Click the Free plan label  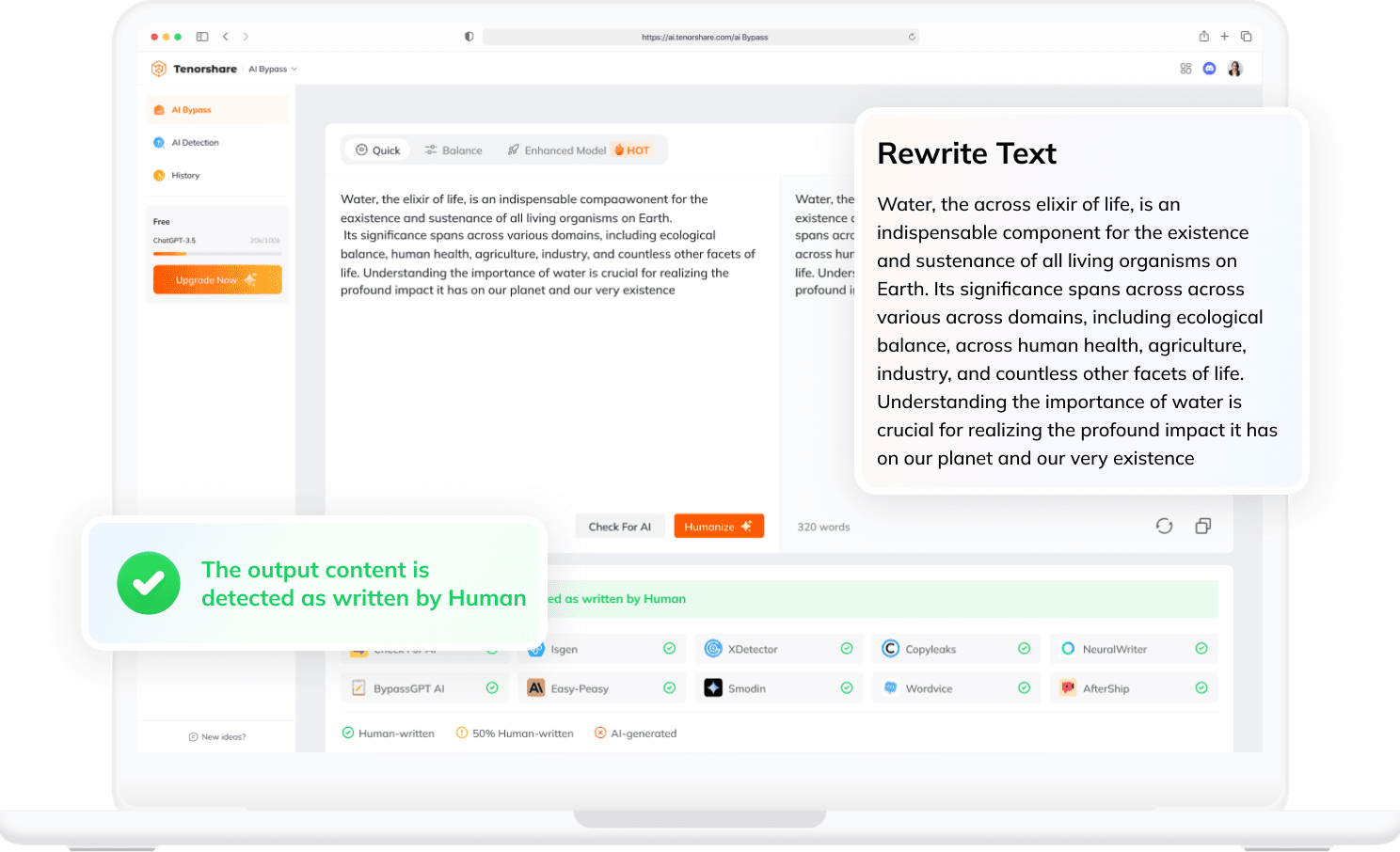[162, 222]
